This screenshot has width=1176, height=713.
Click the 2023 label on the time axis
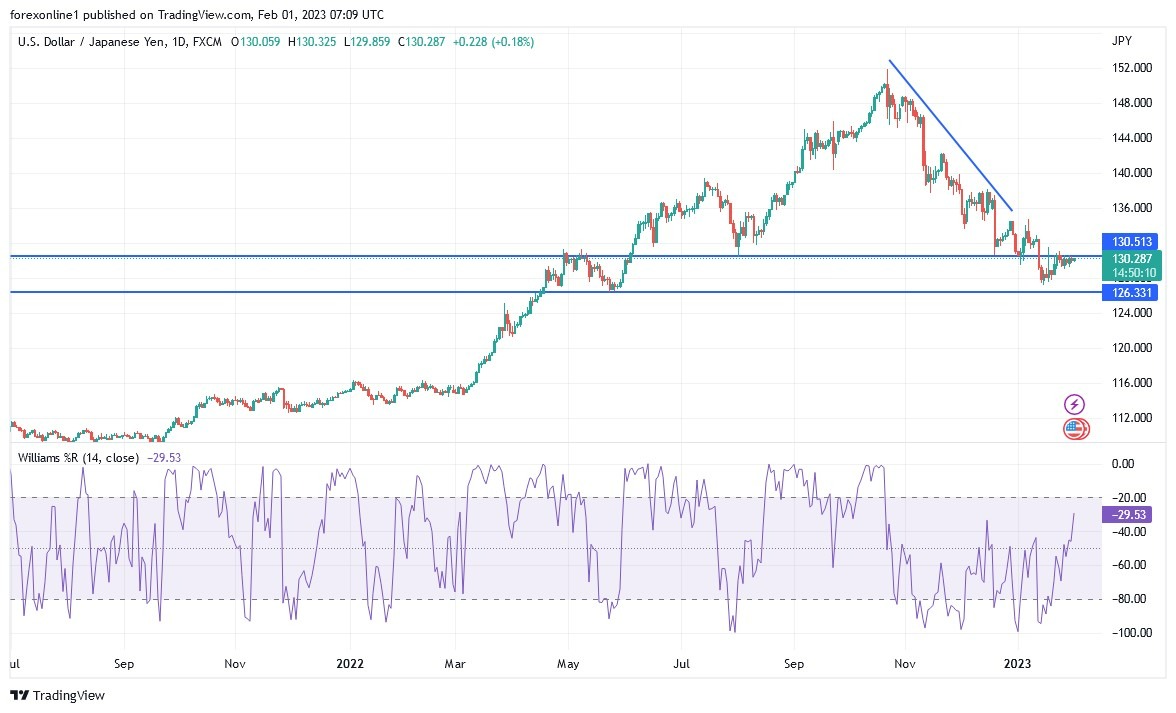pyautogui.click(x=1017, y=663)
